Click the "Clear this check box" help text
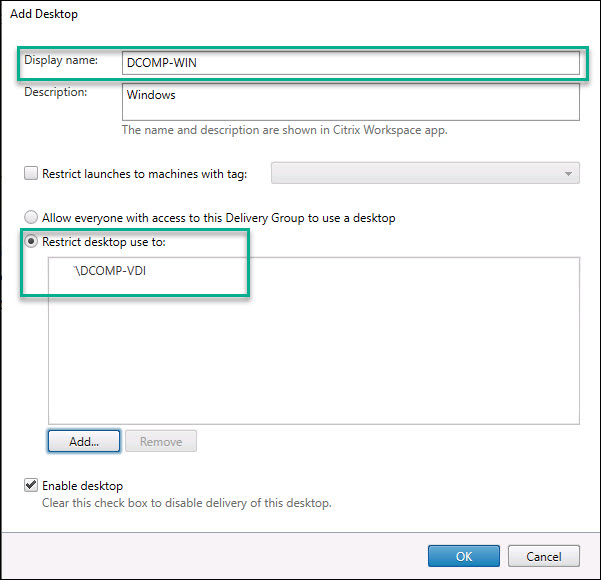The image size is (601, 580). 186,503
